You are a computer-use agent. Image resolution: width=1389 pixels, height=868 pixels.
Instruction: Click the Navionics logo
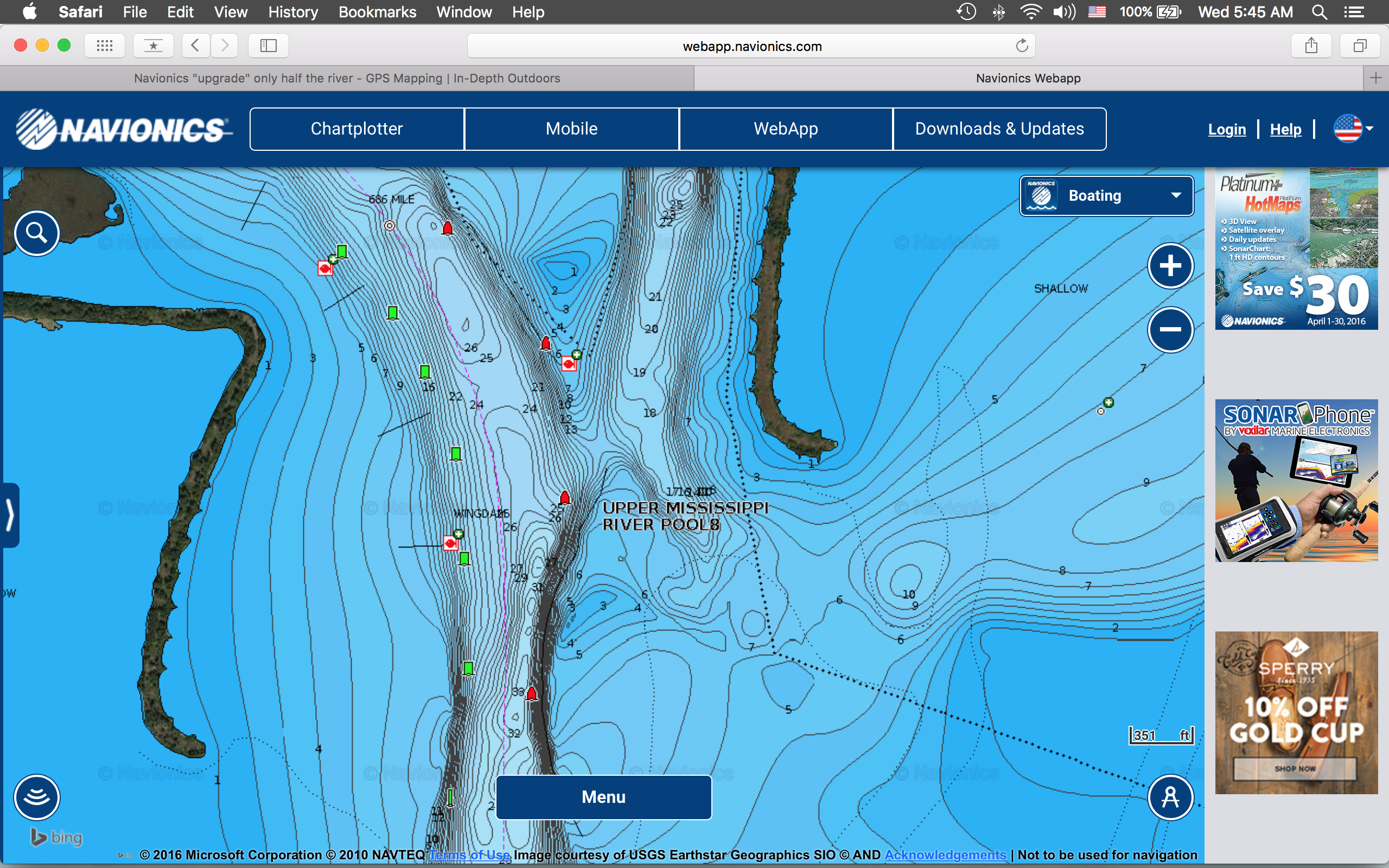click(x=123, y=129)
